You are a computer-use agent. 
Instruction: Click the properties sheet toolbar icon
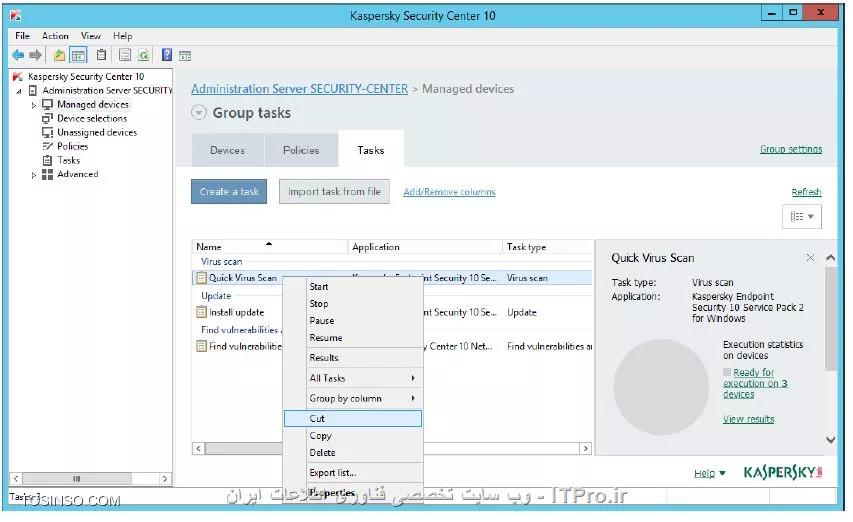pos(125,55)
